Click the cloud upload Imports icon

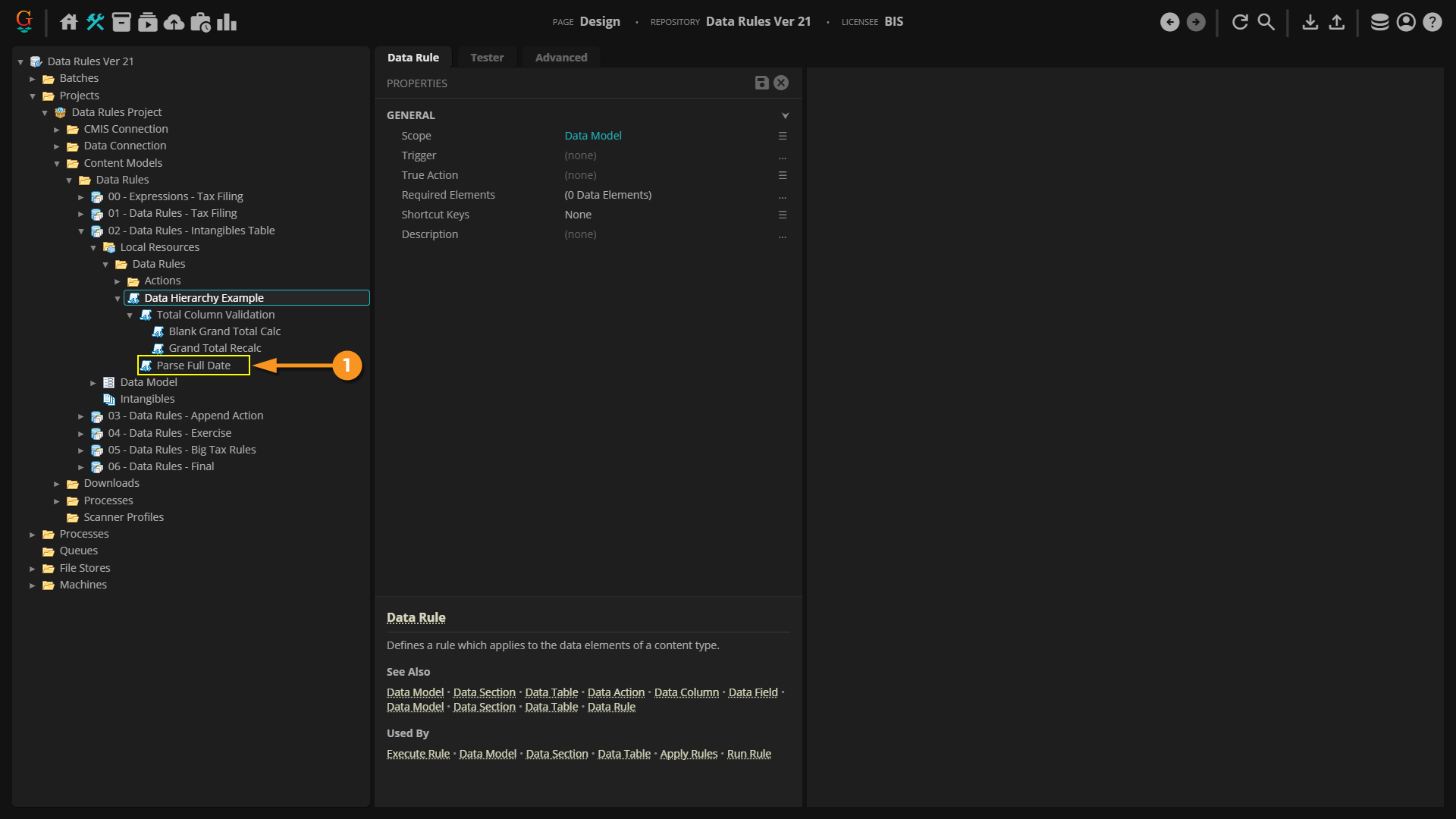click(174, 22)
